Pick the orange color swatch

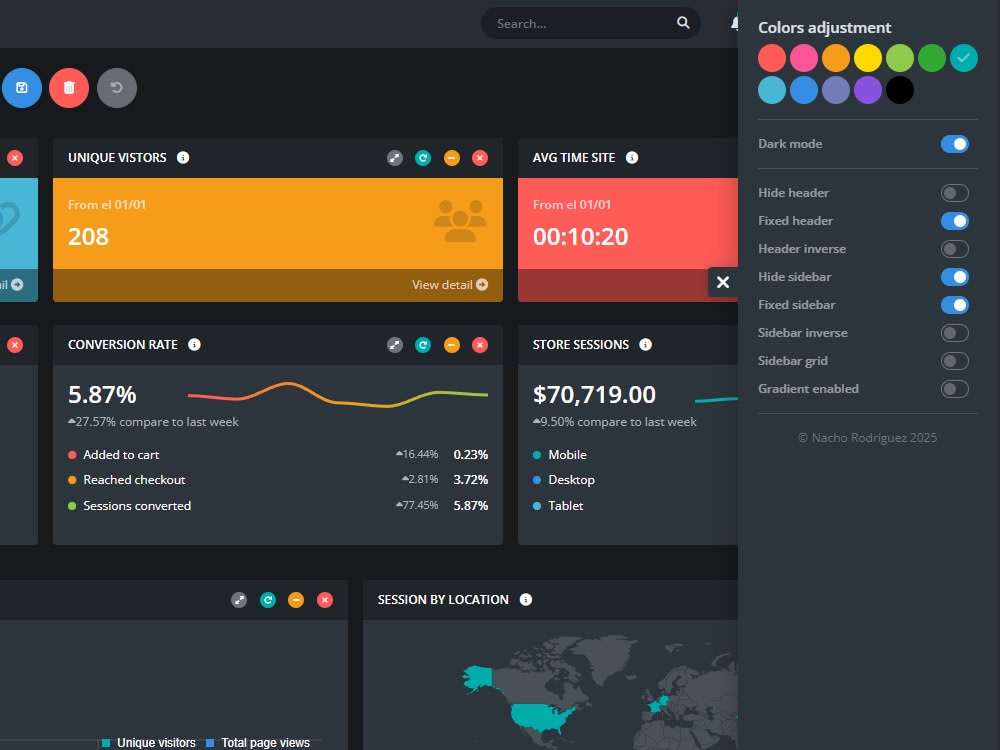835,58
